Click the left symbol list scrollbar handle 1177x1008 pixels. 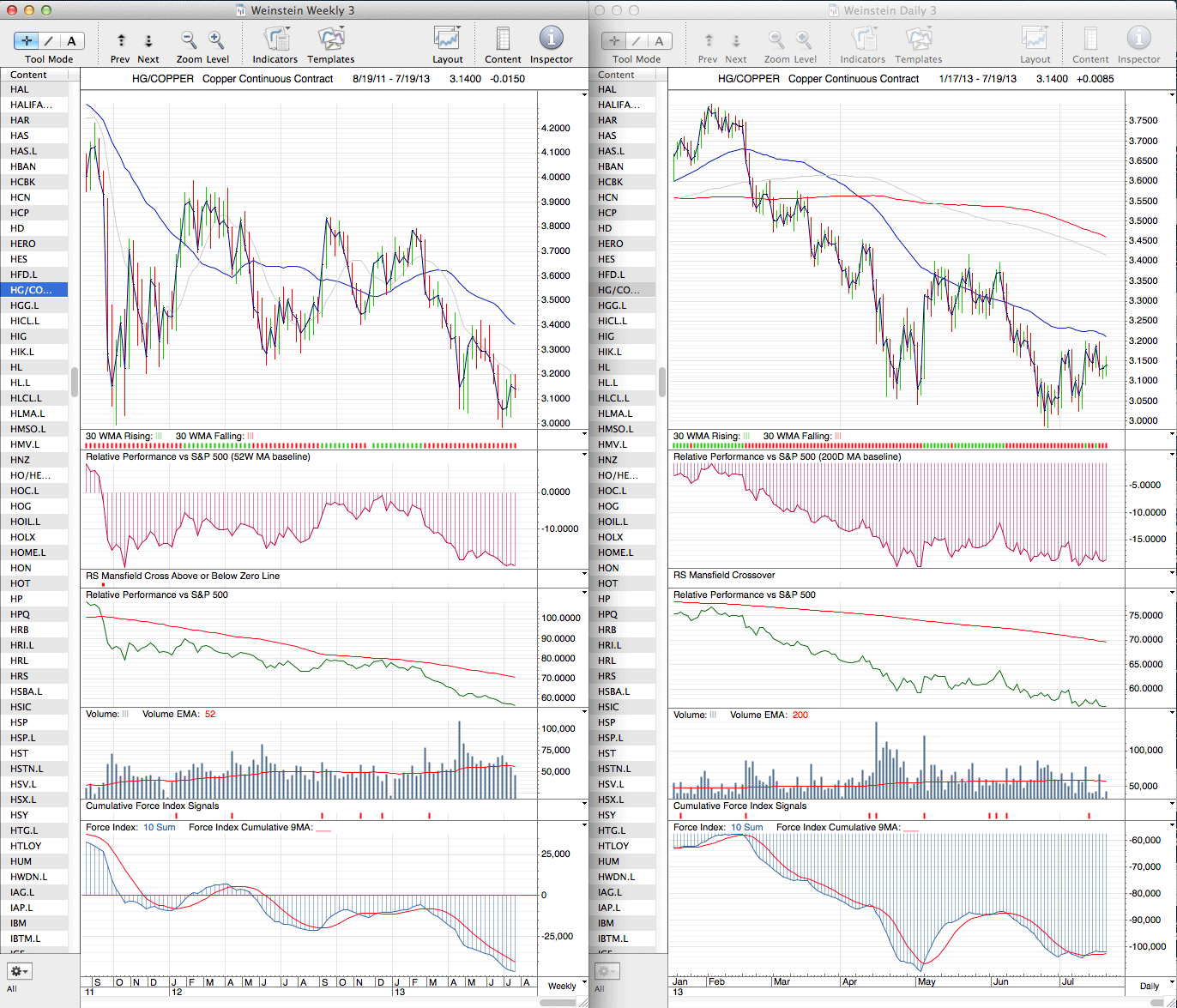[x=75, y=383]
